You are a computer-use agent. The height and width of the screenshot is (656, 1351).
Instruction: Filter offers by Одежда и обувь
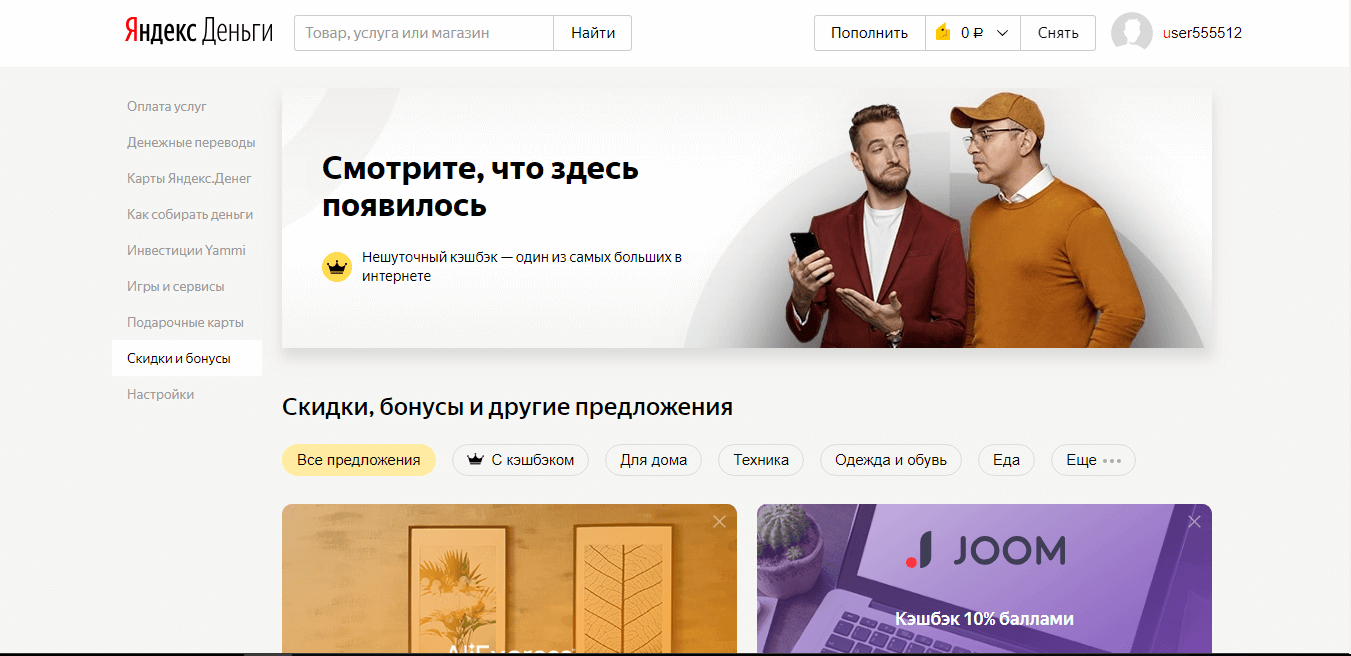(x=891, y=460)
